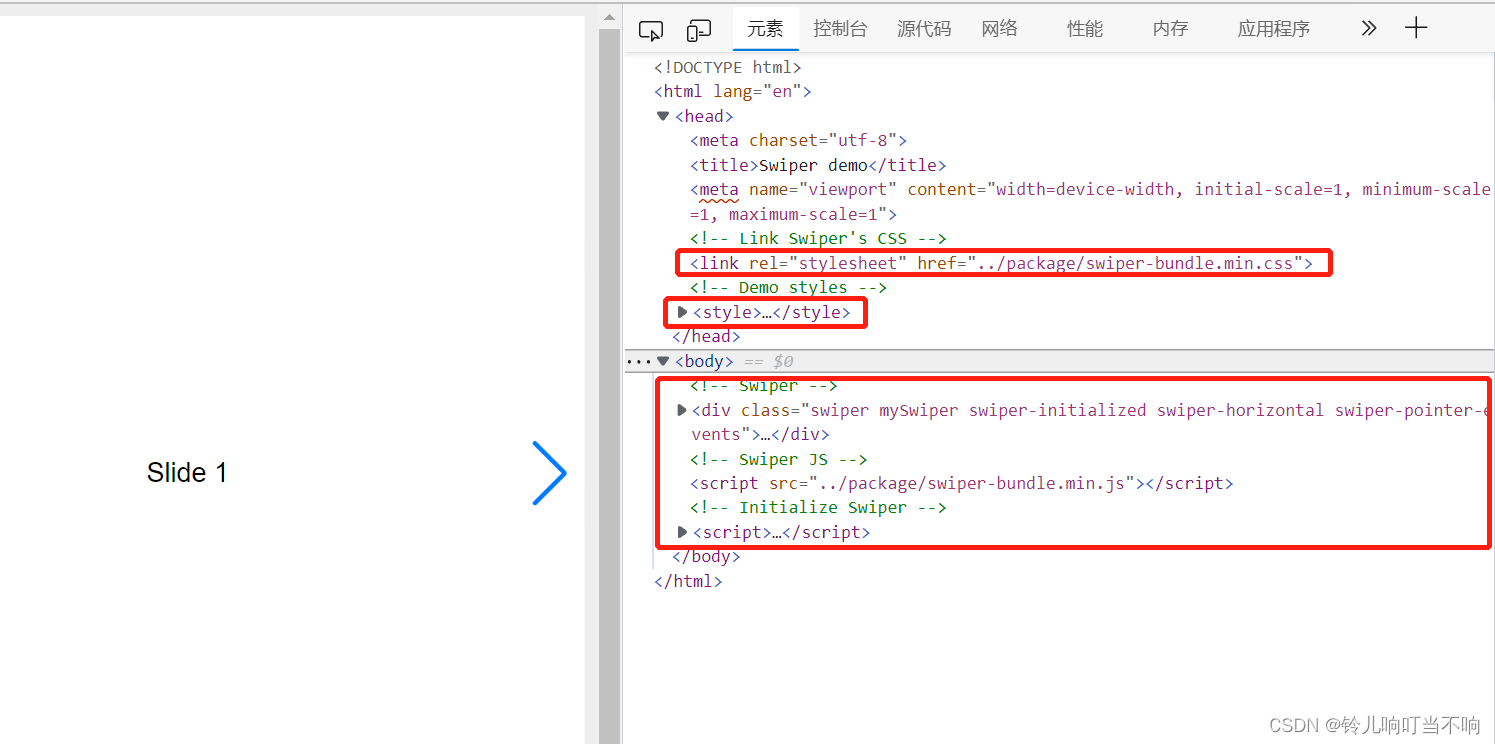Select the Initialize Swiper comment
Viewport: 1495px width, 744px height.
click(x=818, y=507)
